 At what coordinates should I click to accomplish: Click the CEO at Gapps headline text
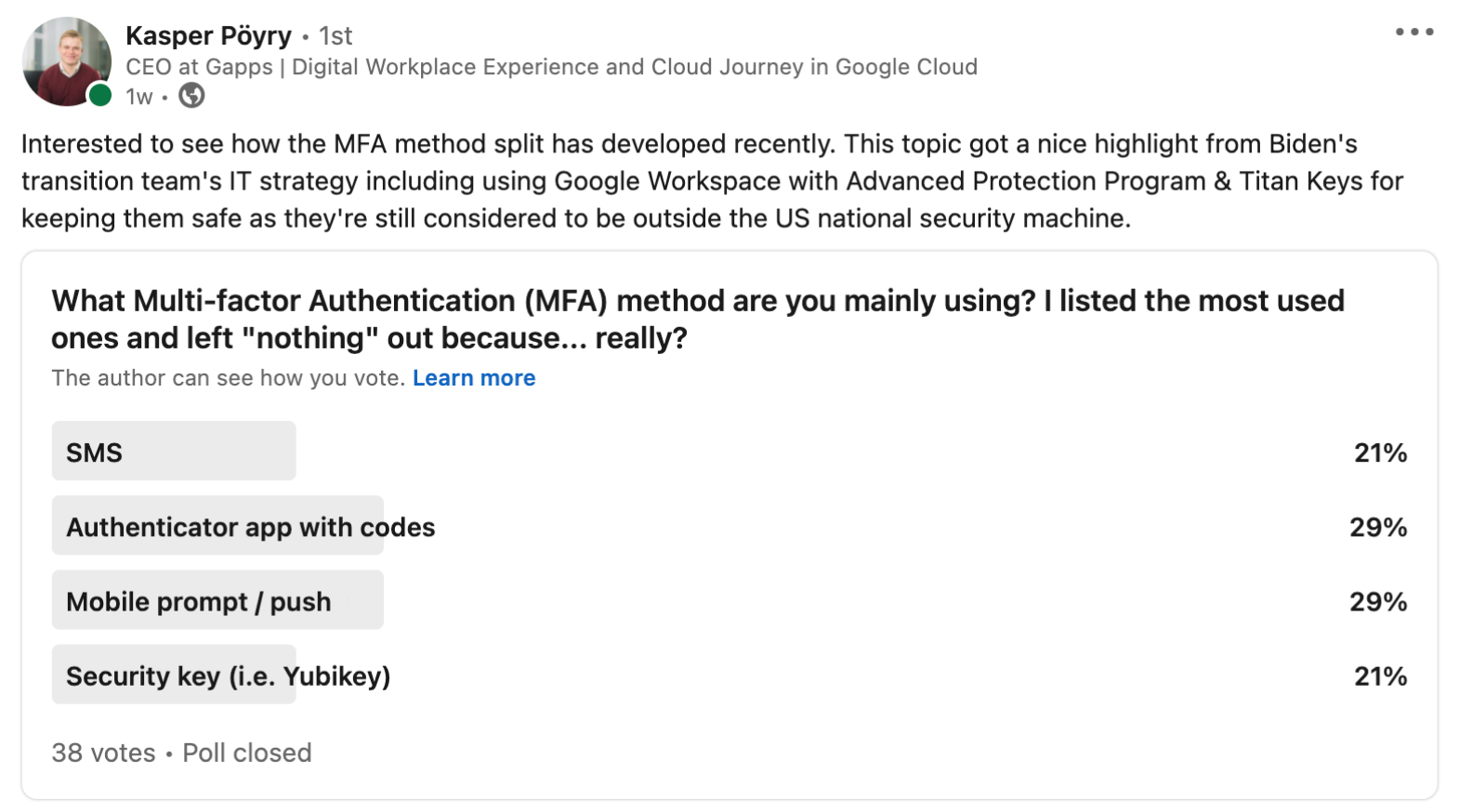551,67
